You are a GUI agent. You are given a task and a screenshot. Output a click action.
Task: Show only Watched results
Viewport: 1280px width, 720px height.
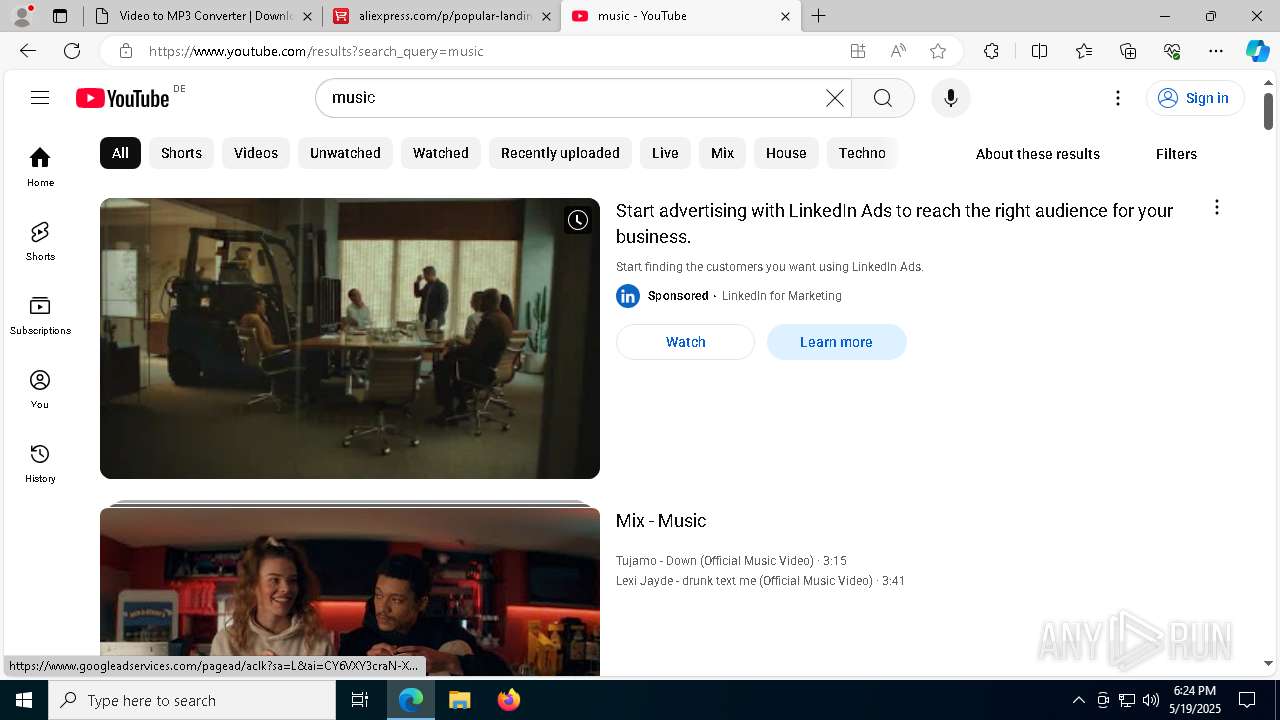tap(441, 153)
